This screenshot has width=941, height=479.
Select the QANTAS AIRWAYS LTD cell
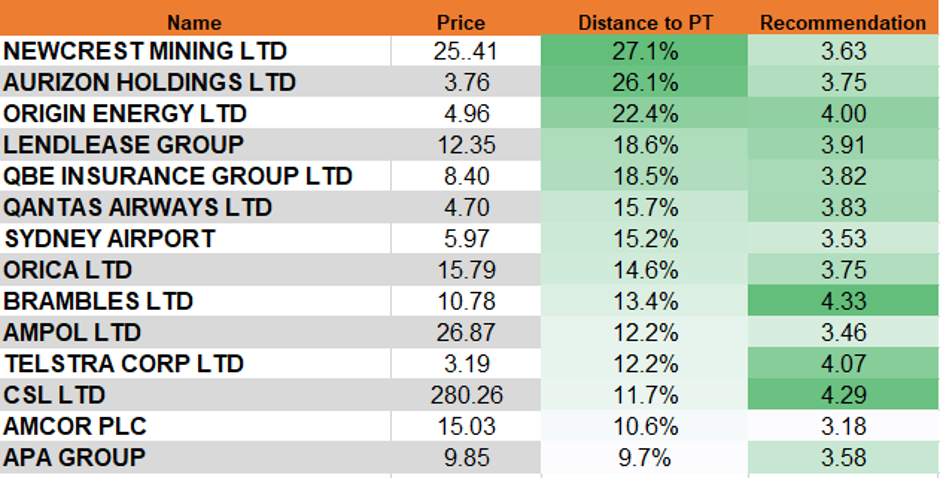[x=195, y=206]
